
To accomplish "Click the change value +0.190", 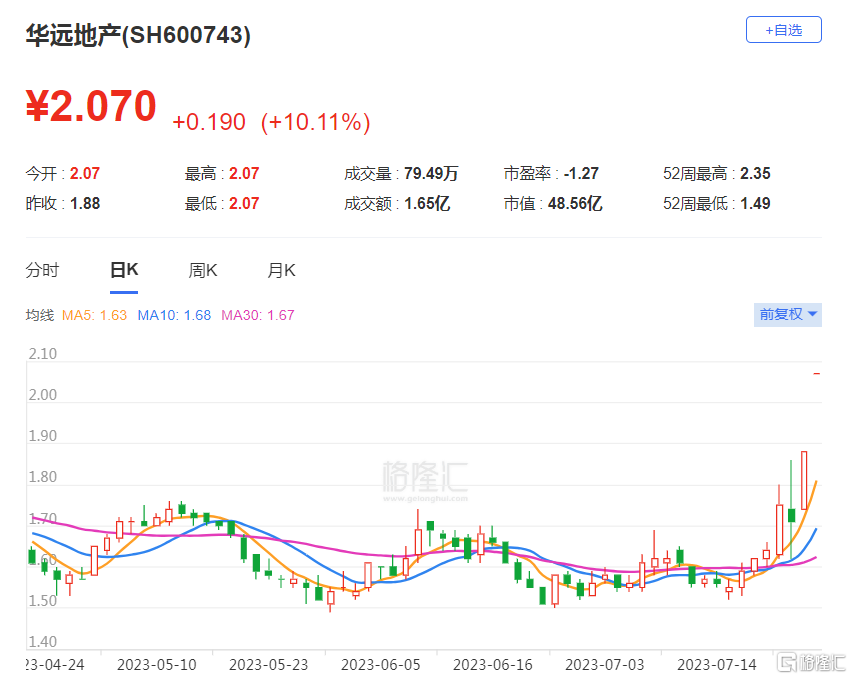I will point(209,122).
